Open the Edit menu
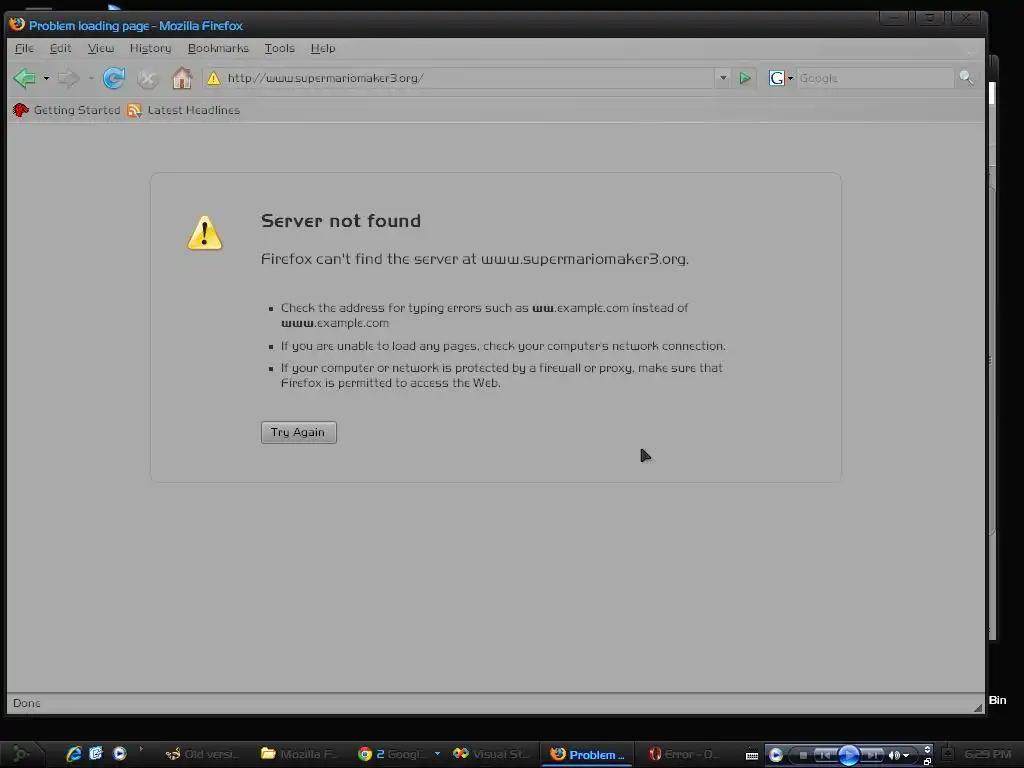Screen dimensions: 1024x768 [x=60, y=48]
